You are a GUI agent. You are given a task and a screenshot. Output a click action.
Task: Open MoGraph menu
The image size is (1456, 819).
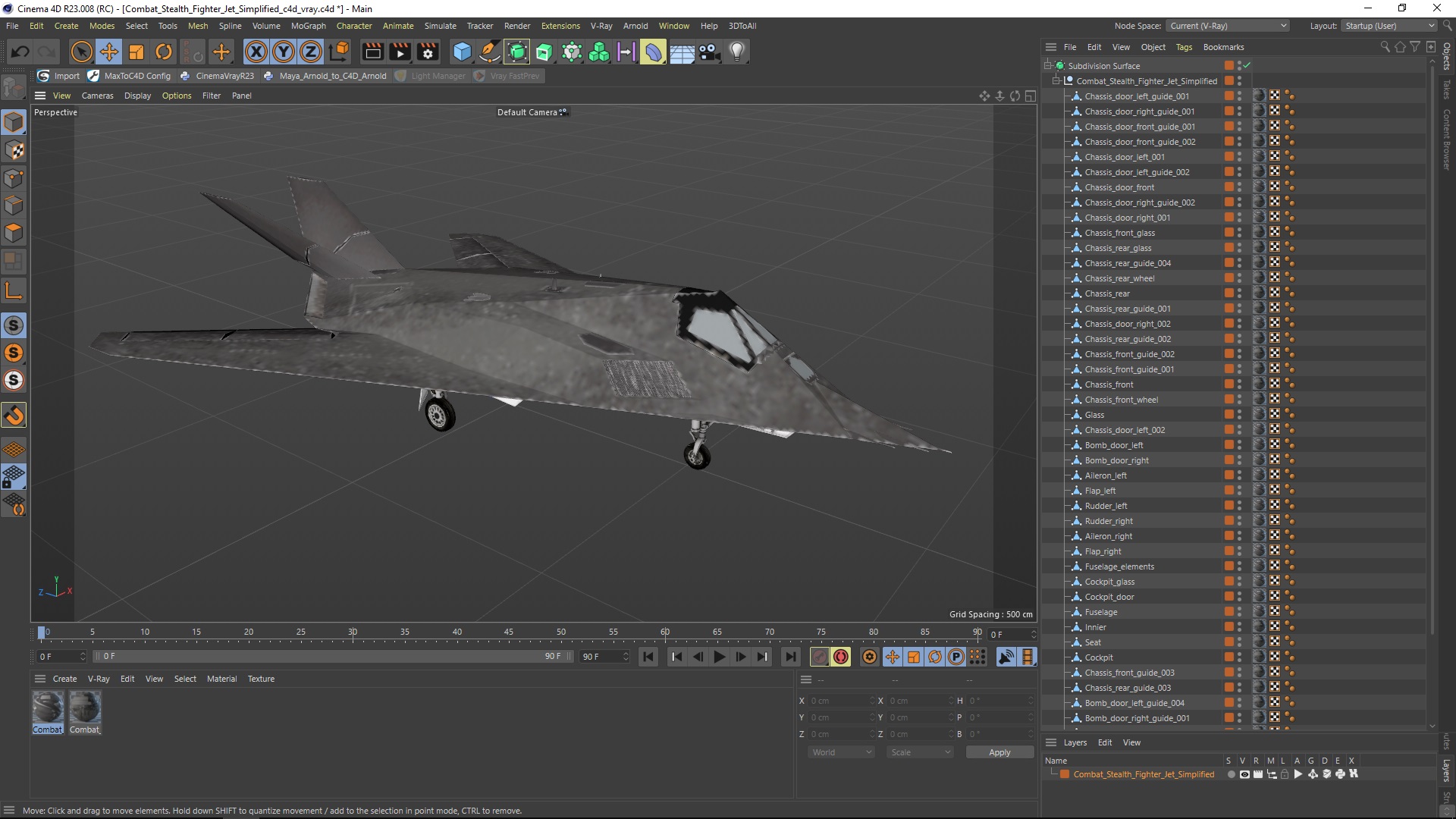[x=308, y=26]
